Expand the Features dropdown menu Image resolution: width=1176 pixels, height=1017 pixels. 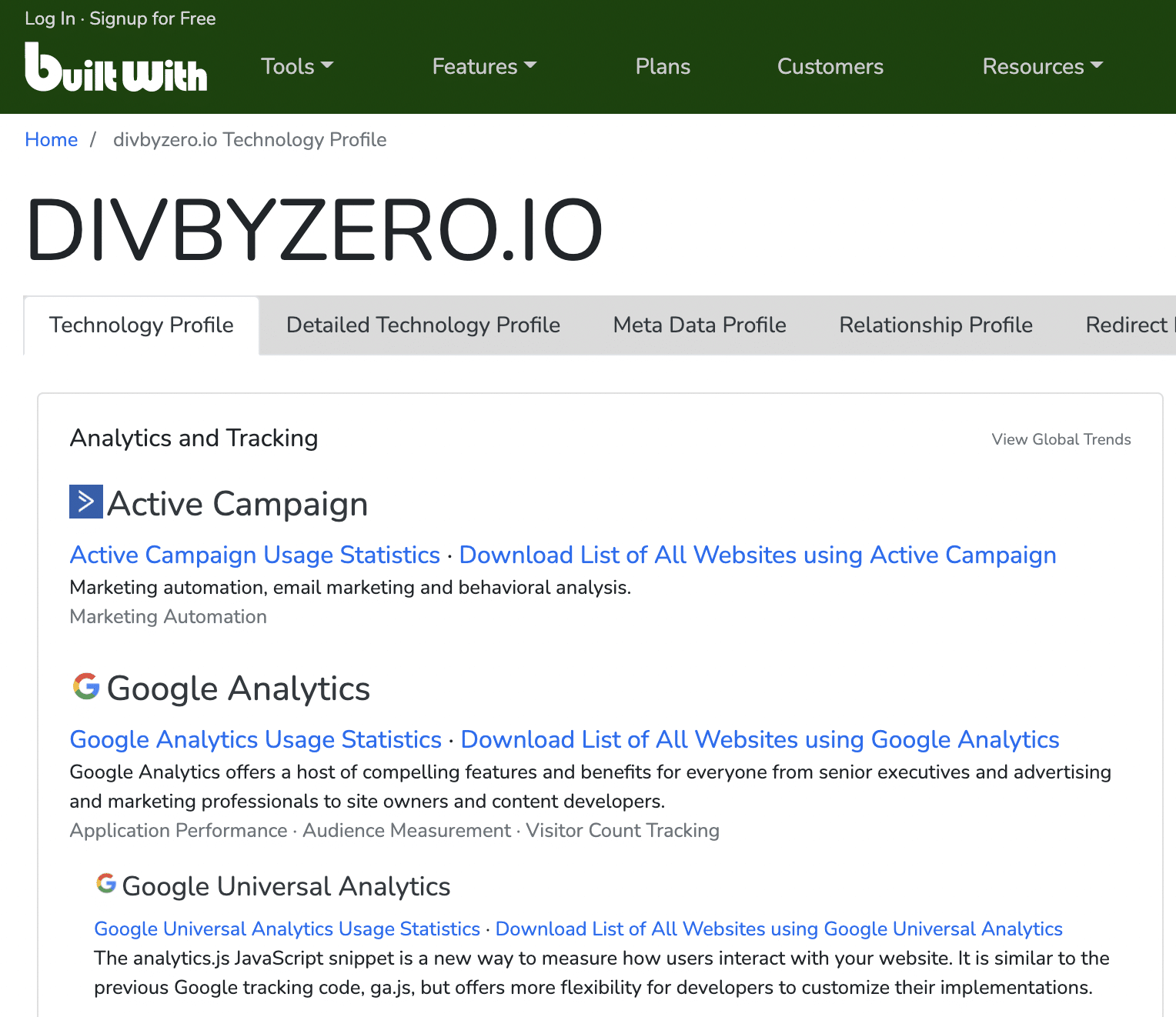pos(484,66)
